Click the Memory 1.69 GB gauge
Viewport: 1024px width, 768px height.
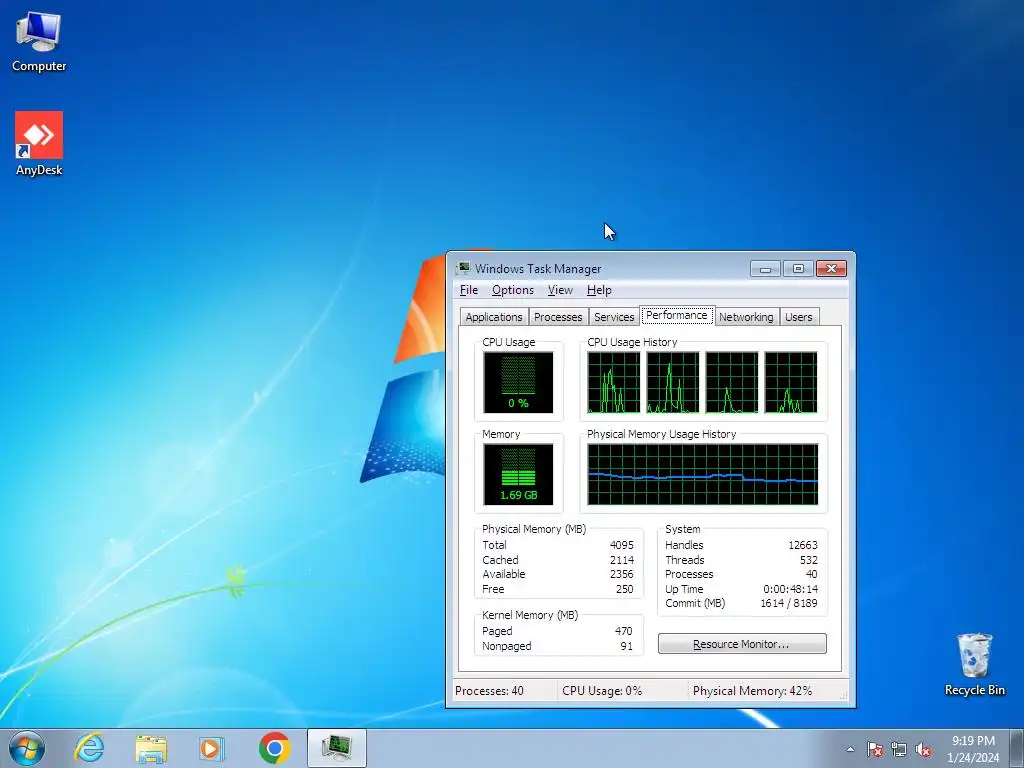coord(518,475)
